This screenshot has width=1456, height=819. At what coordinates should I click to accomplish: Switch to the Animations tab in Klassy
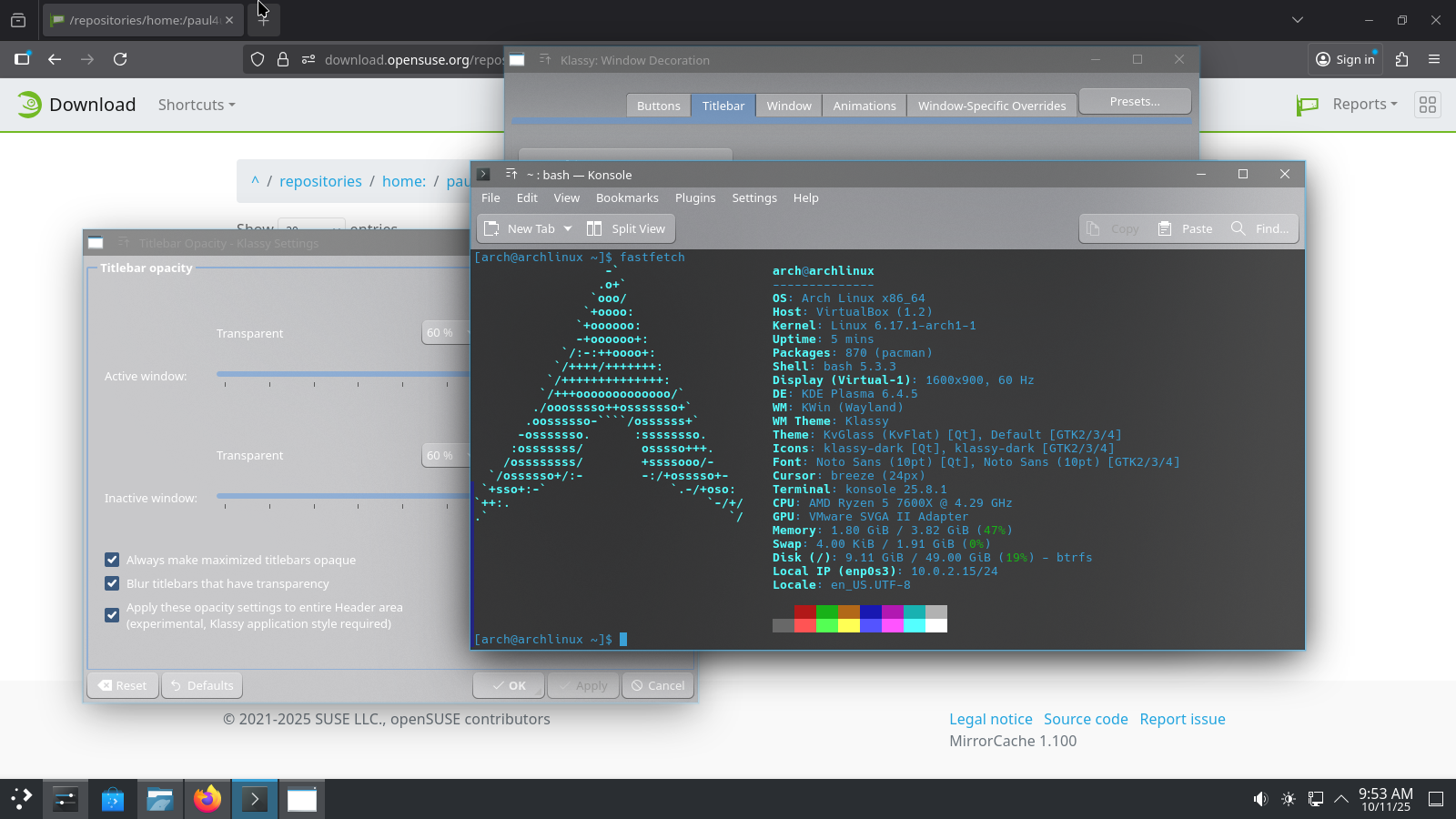click(x=864, y=106)
